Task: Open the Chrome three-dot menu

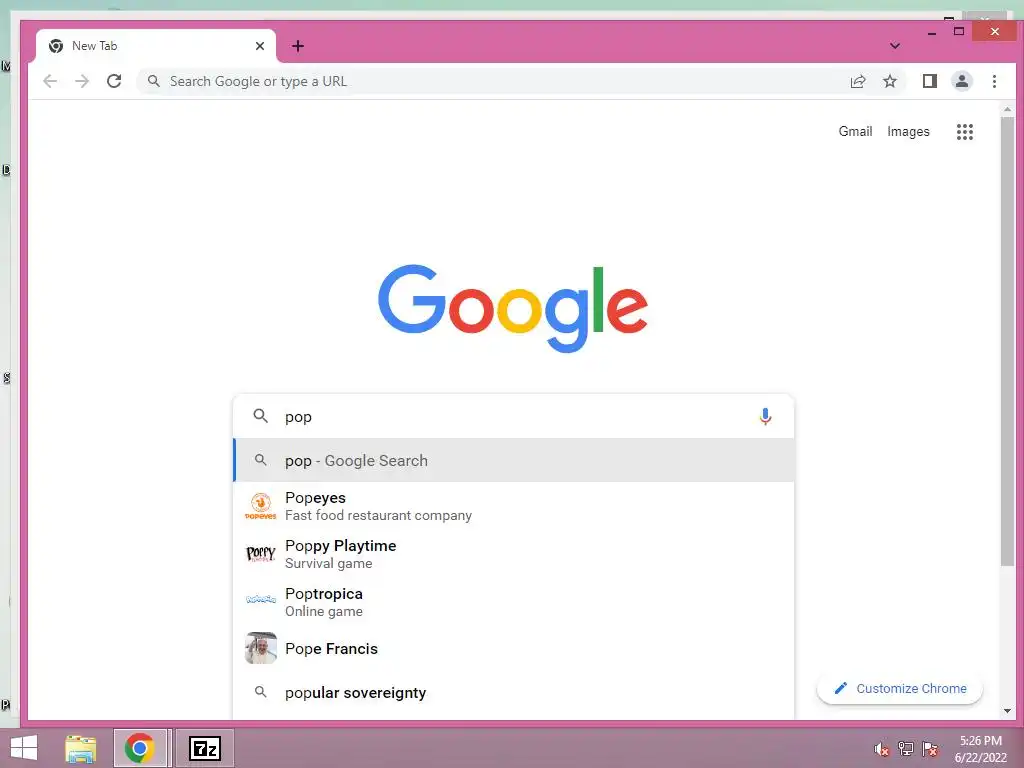Action: pos(994,81)
